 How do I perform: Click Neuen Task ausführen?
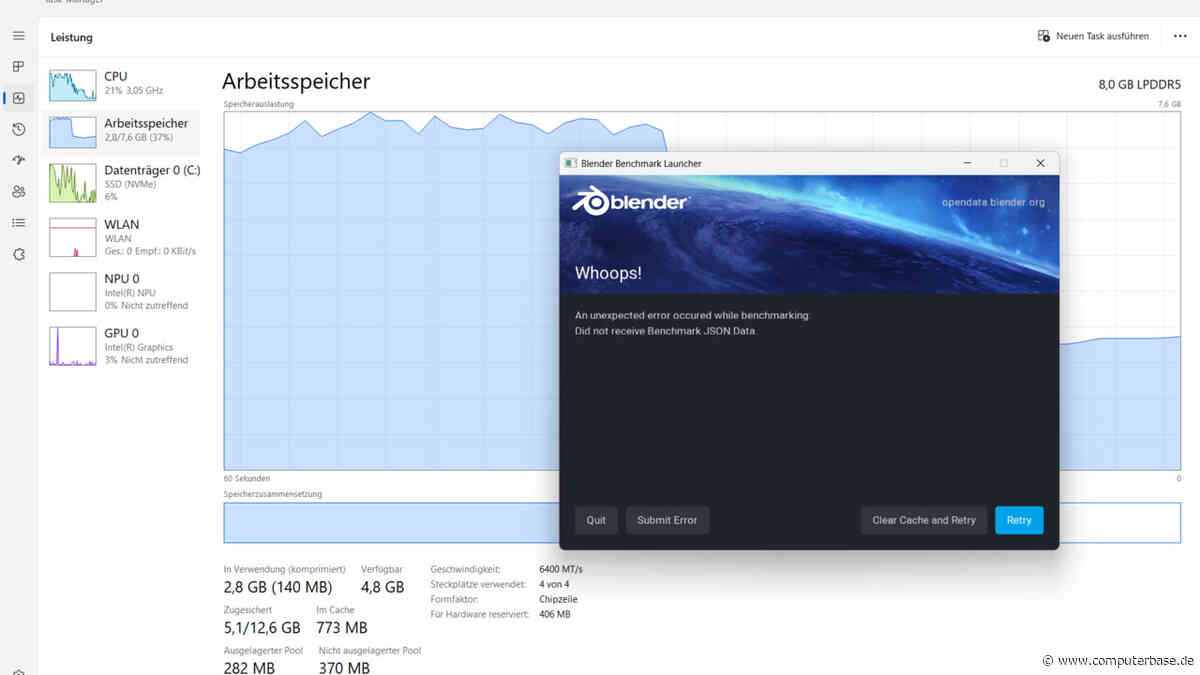[x=1094, y=36]
